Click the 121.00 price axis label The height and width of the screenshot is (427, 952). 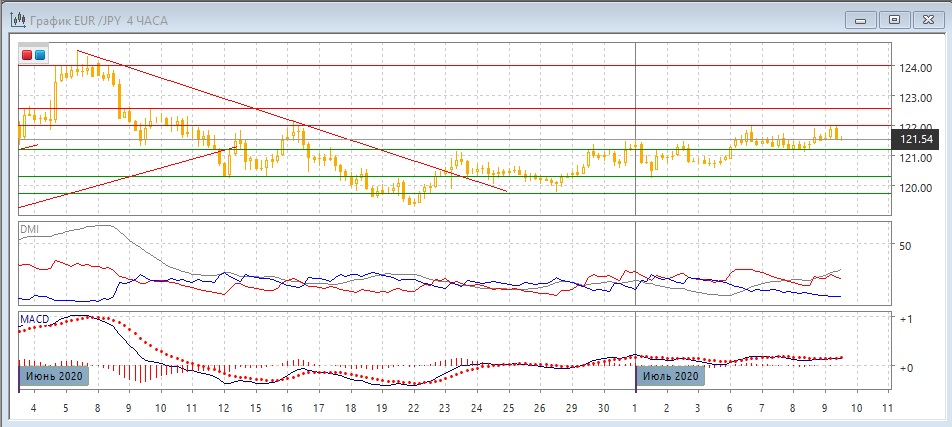tap(915, 158)
